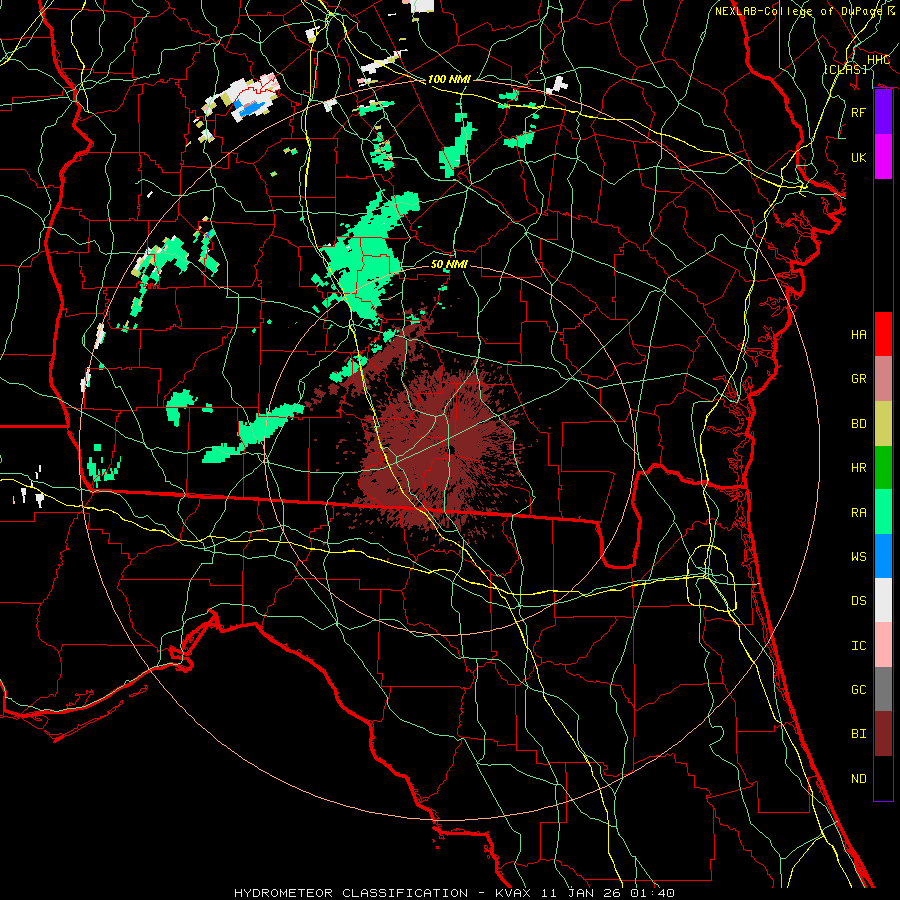
Task: Click the BI legend label
Action: click(x=859, y=734)
